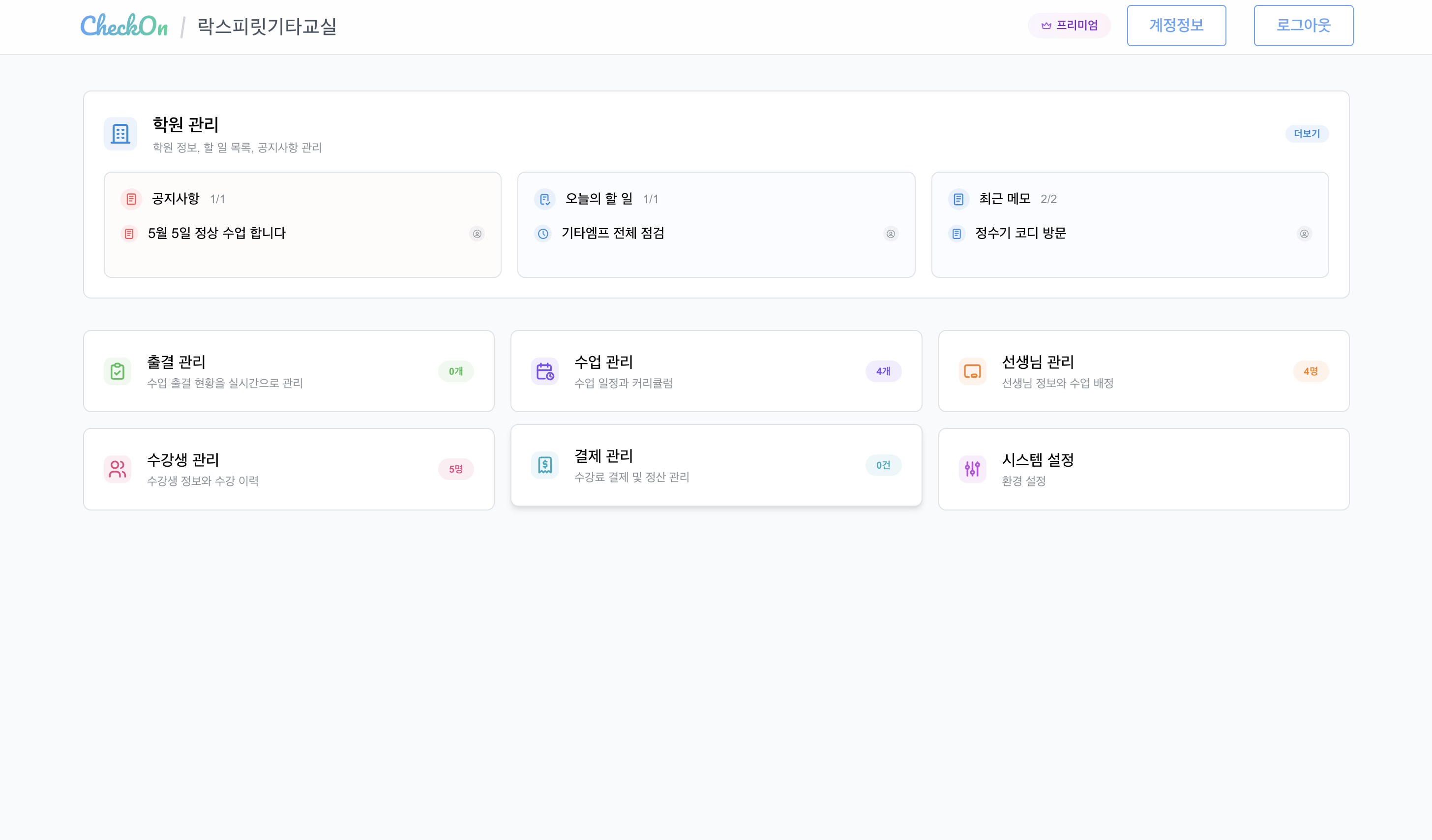This screenshot has width=1432, height=840.
Task: Click the 프리미엄 crown badge
Action: coord(1069,26)
